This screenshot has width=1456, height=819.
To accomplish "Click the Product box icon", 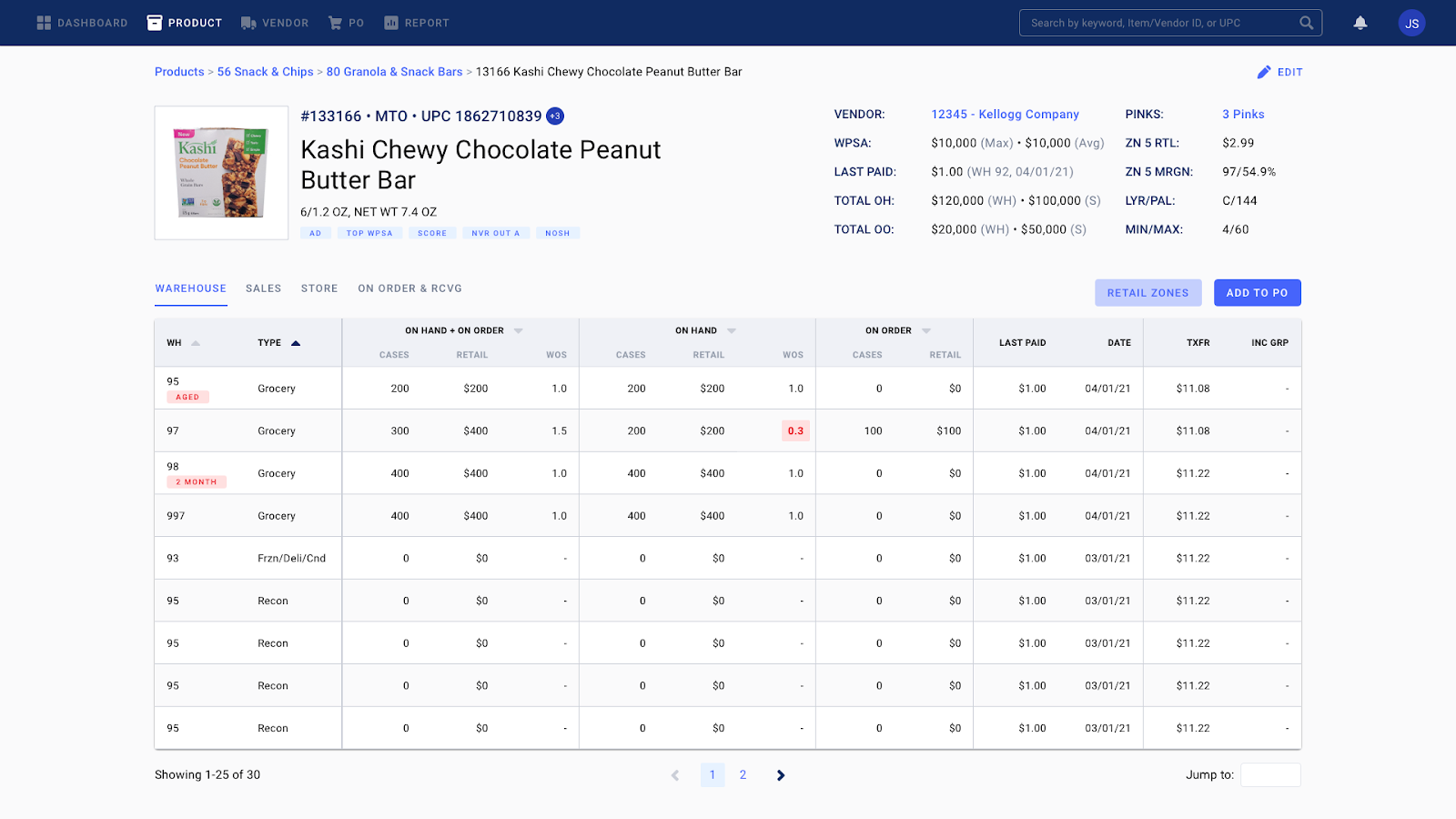I will click(155, 23).
